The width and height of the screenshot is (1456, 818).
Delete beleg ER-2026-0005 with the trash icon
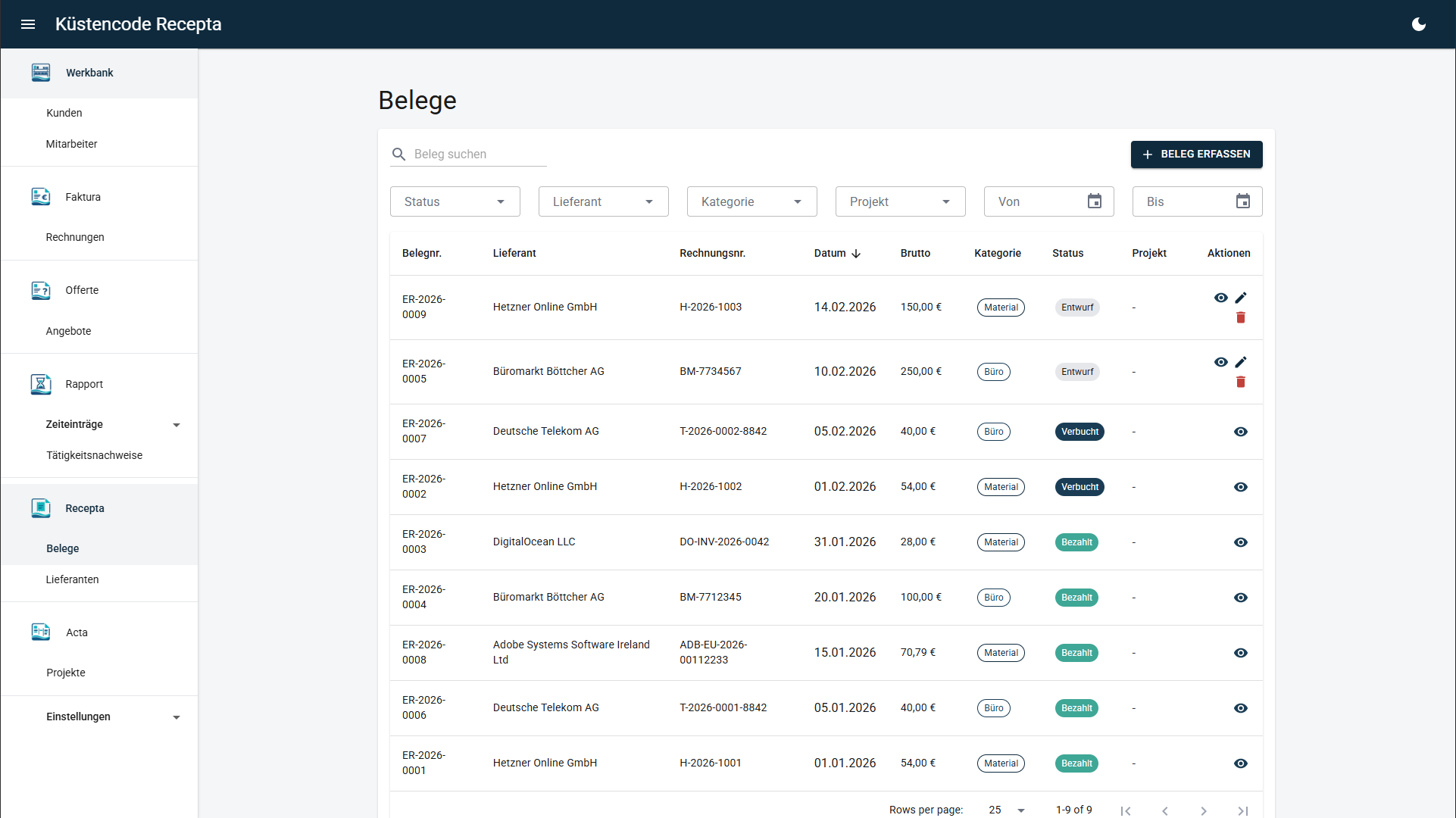coord(1241,382)
